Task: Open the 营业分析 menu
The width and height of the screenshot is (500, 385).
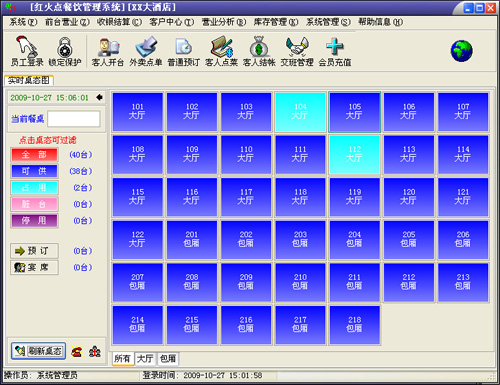Action: (224, 22)
